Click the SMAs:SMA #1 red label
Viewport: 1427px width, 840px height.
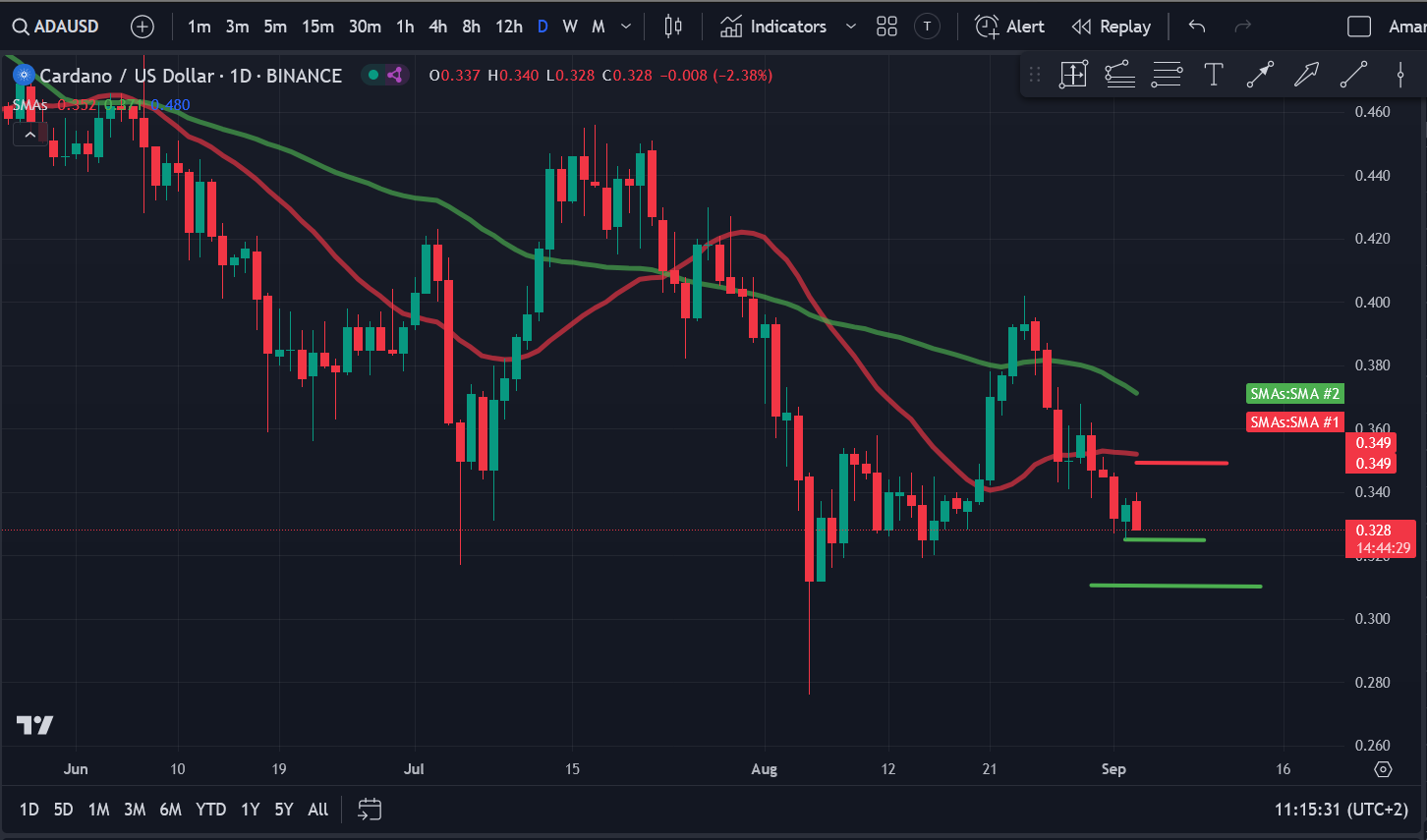coord(1294,422)
